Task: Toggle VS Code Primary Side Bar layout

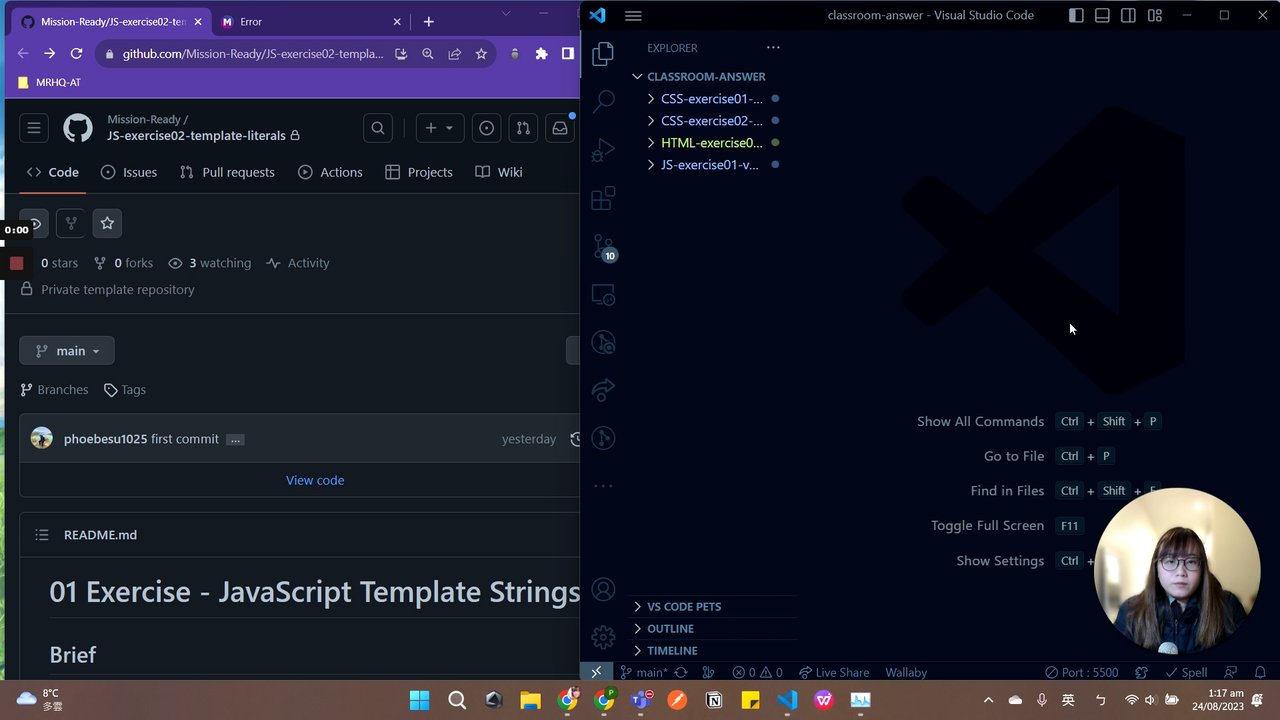Action: [1076, 15]
